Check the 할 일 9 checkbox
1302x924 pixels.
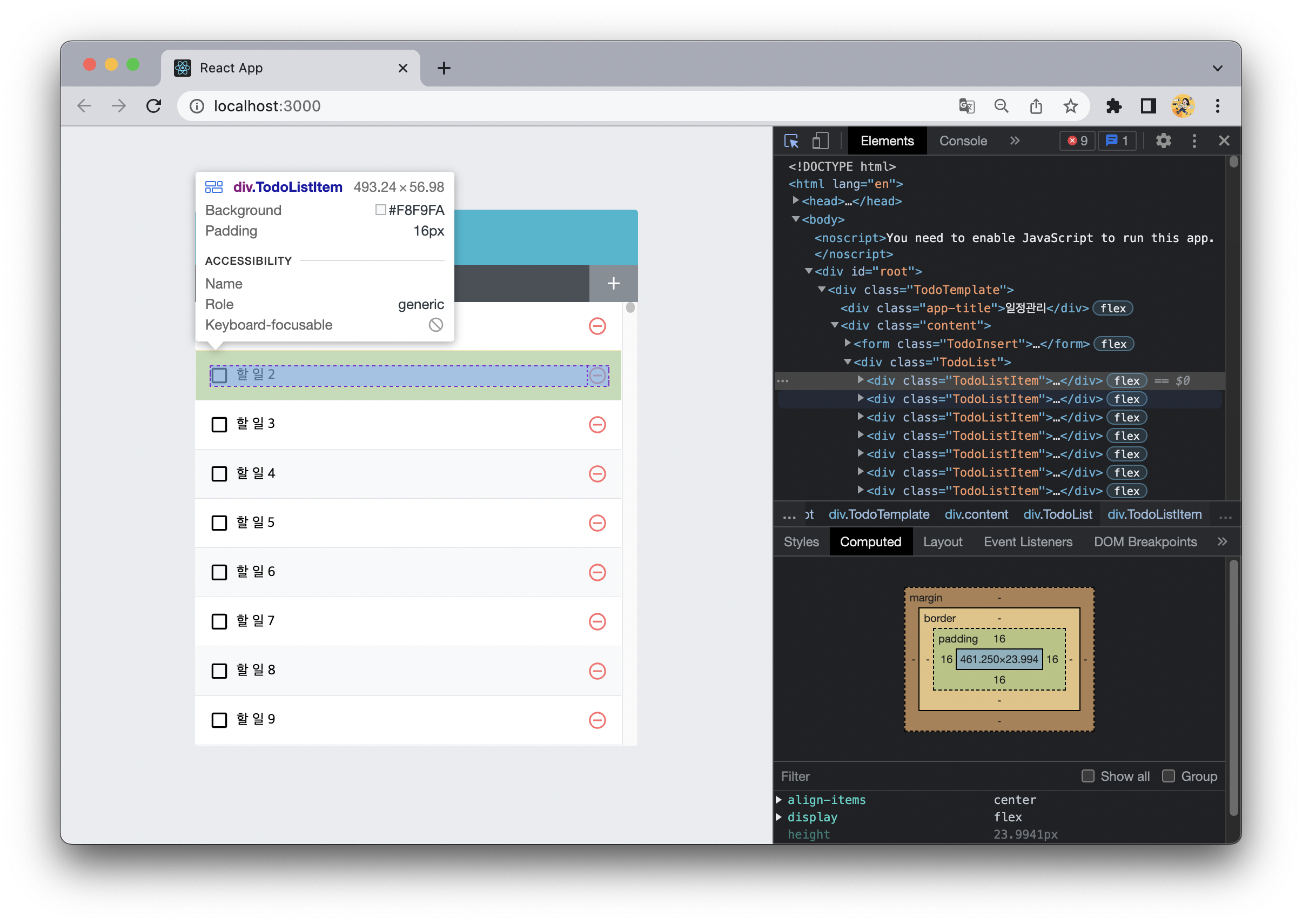[219, 720]
